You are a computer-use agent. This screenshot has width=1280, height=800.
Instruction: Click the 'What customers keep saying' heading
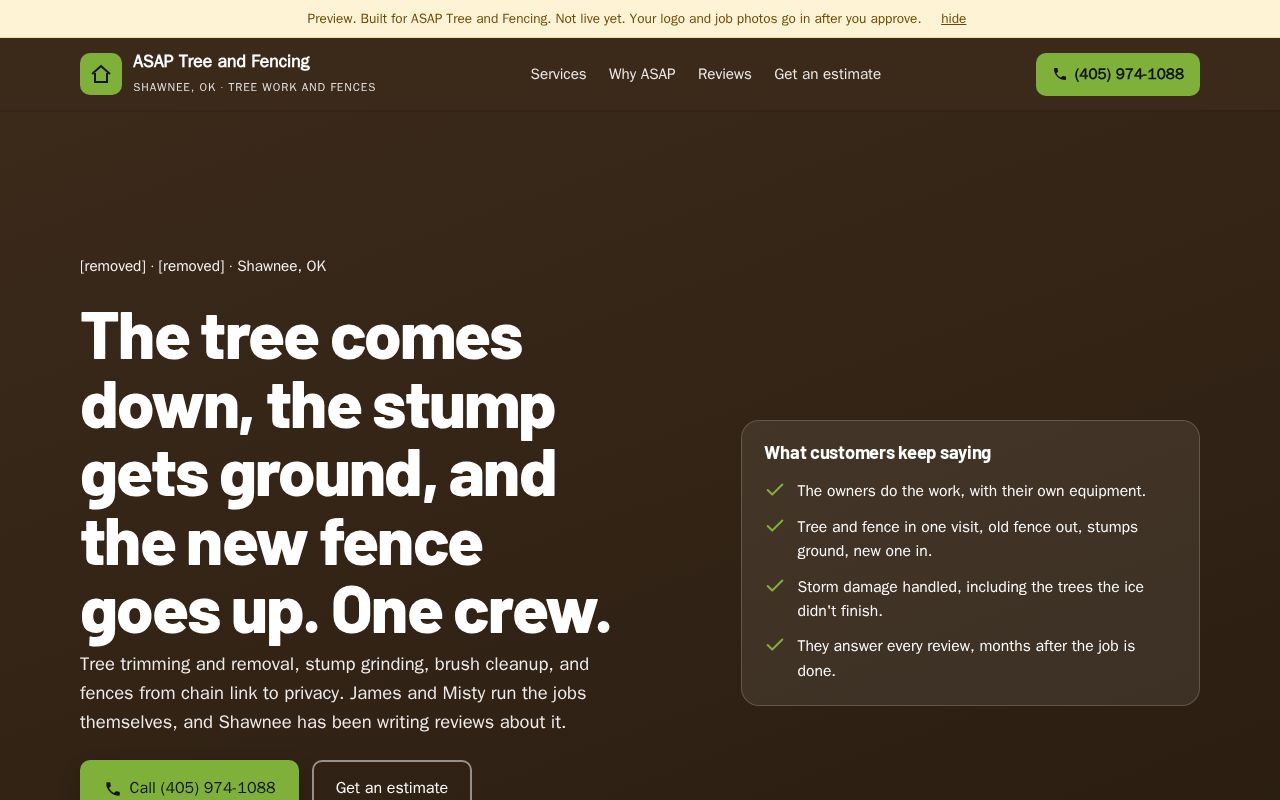(x=877, y=453)
